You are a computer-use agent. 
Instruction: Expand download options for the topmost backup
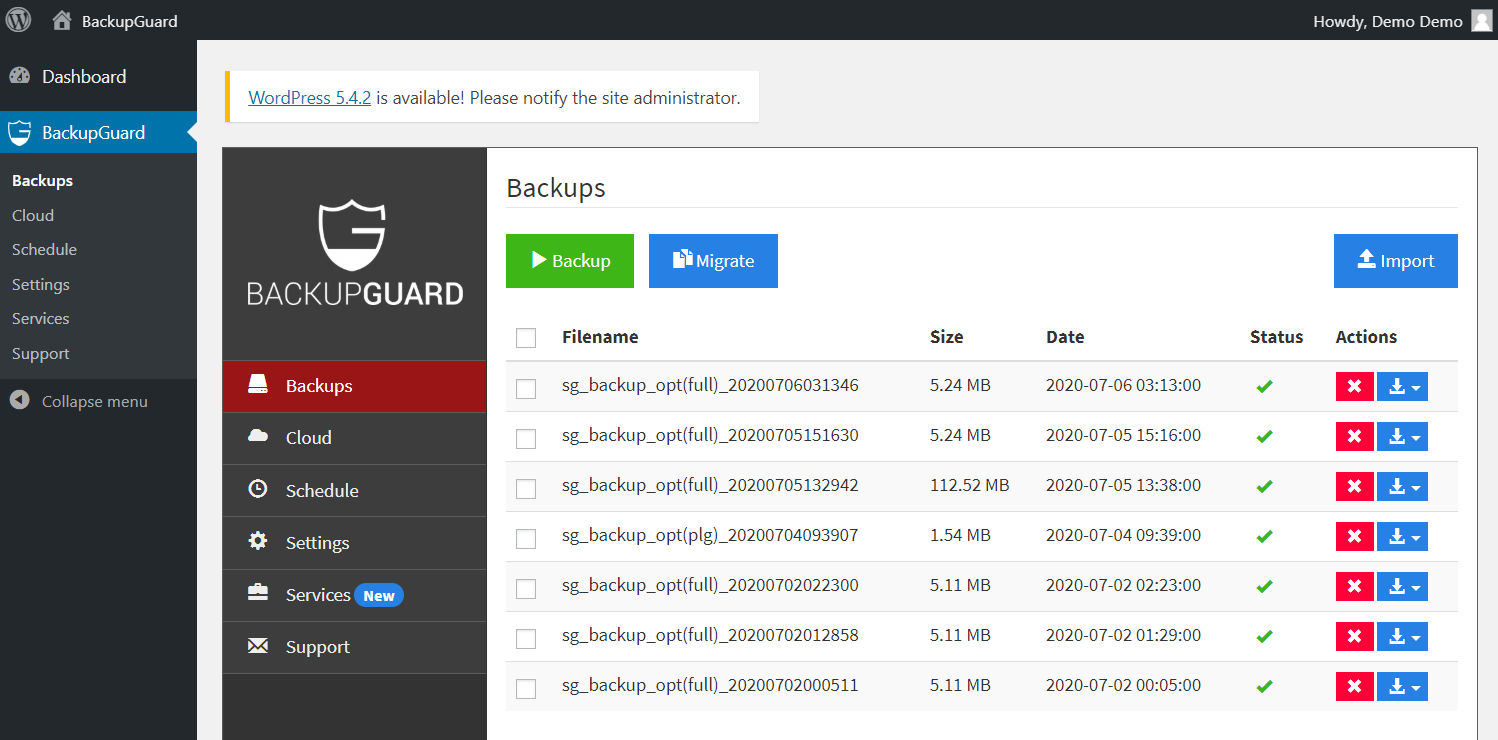[x=1418, y=386]
